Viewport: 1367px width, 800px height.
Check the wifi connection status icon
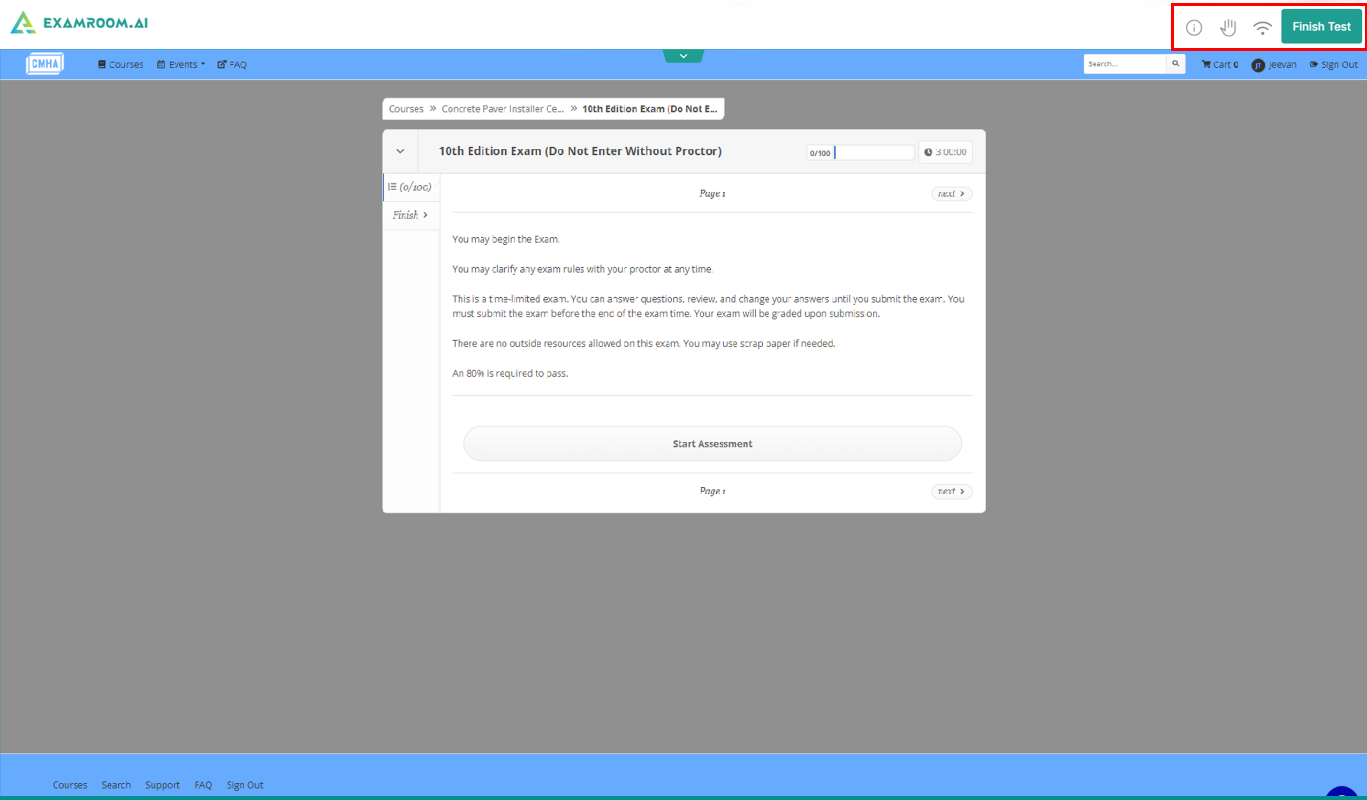pos(1263,28)
